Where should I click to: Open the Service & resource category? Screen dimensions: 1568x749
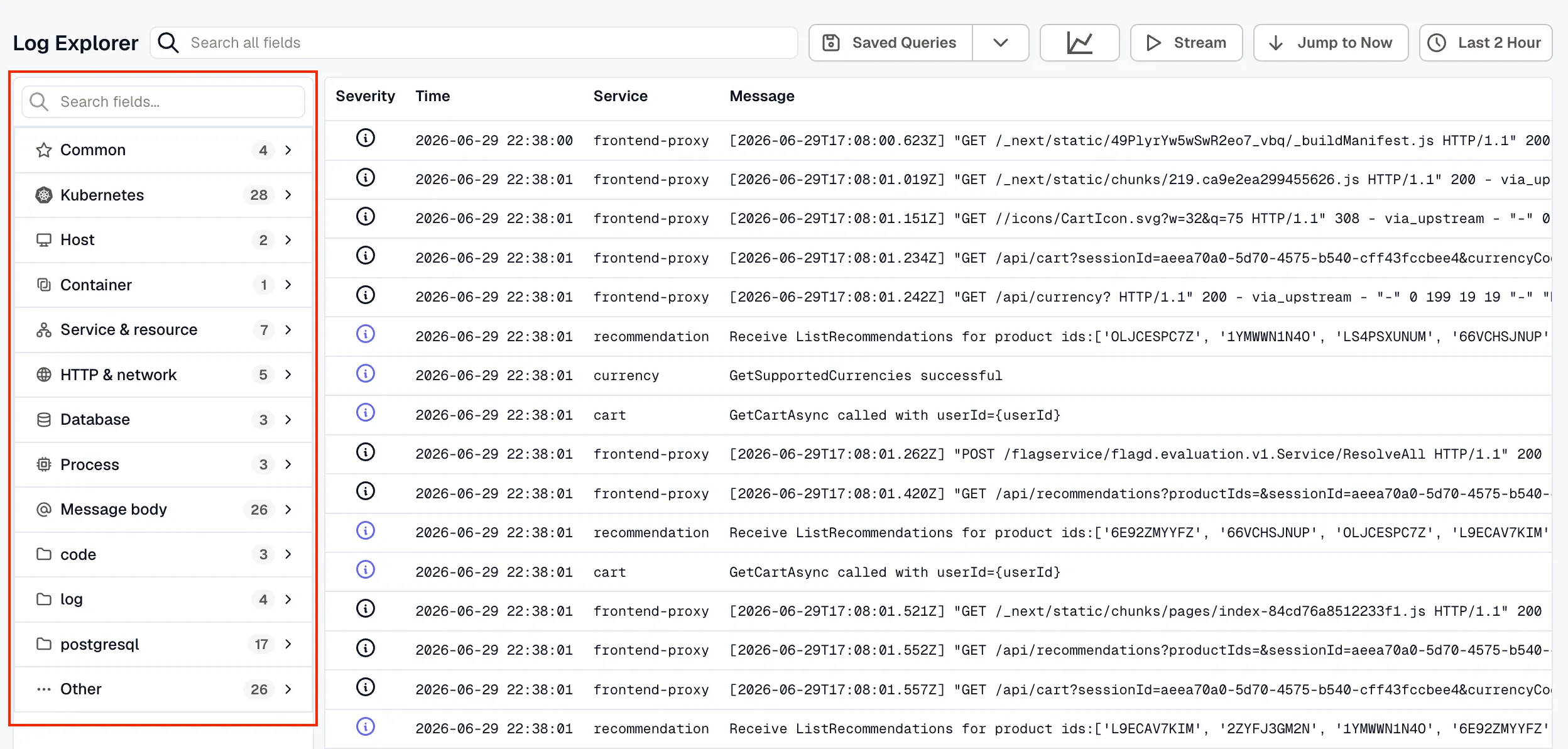click(x=163, y=330)
